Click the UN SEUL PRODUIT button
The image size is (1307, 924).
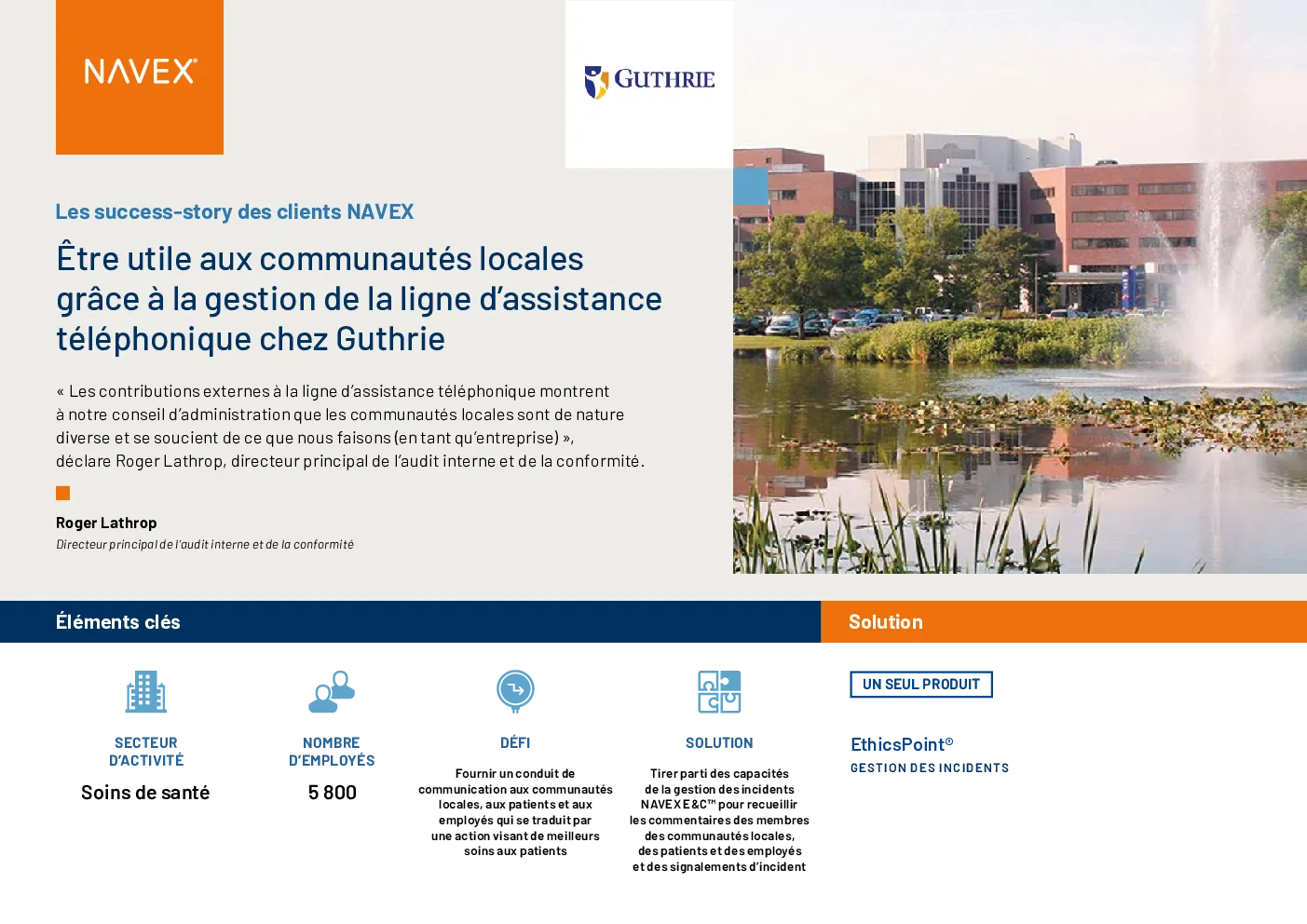tap(921, 685)
